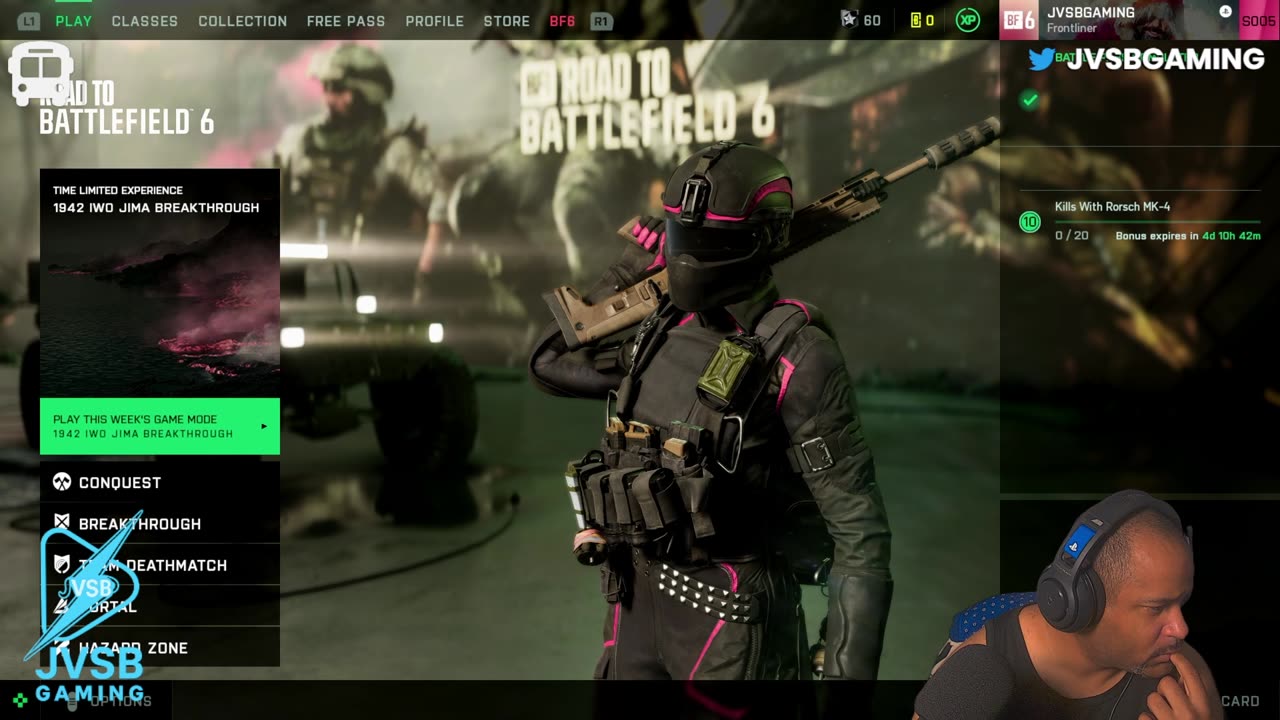1280x720 pixels.
Task: Open the PLAY tab
Action: (73, 21)
